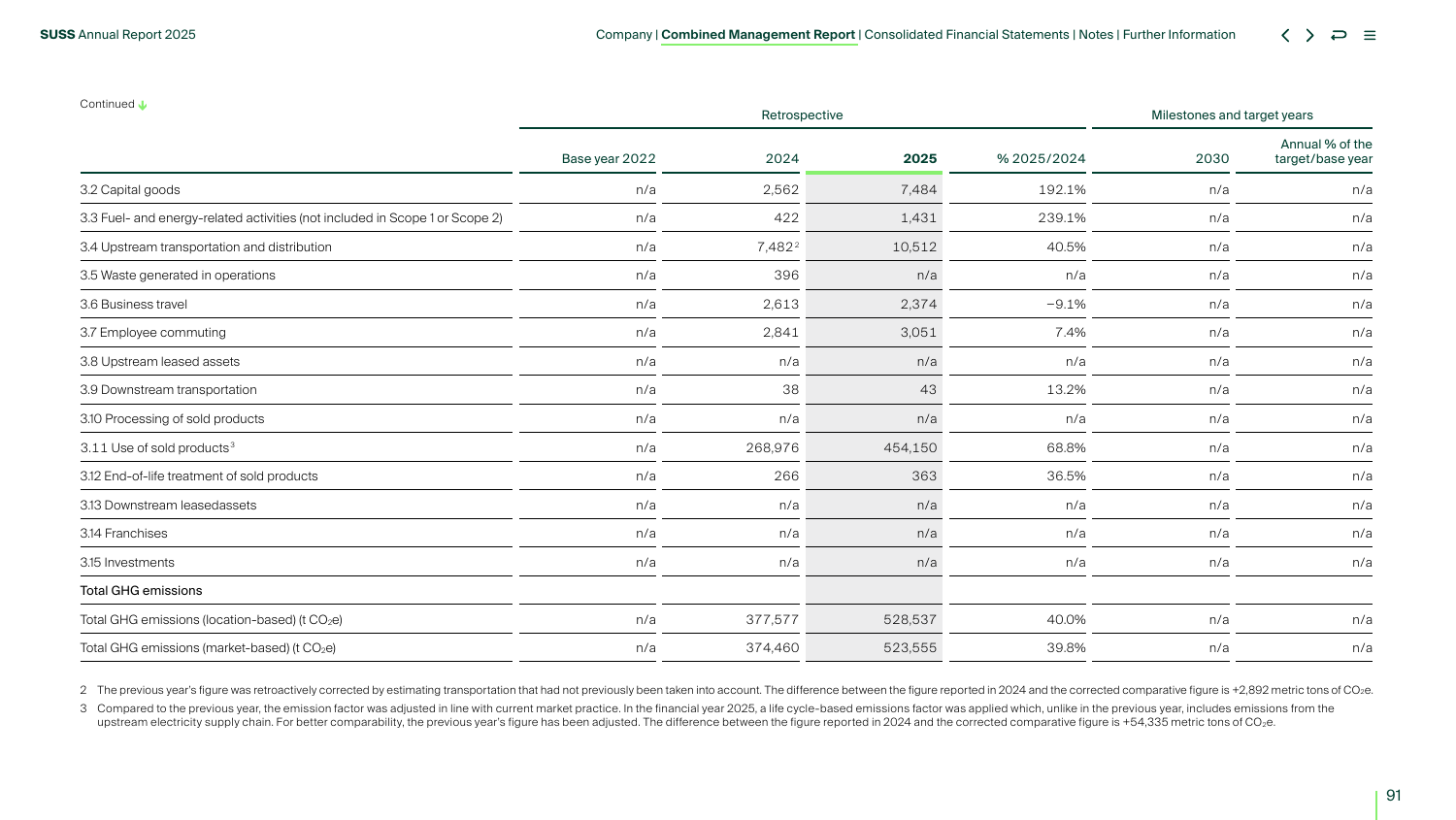
Task: Select the 374,460 market-based 2024 total
Action: [773, 648]
